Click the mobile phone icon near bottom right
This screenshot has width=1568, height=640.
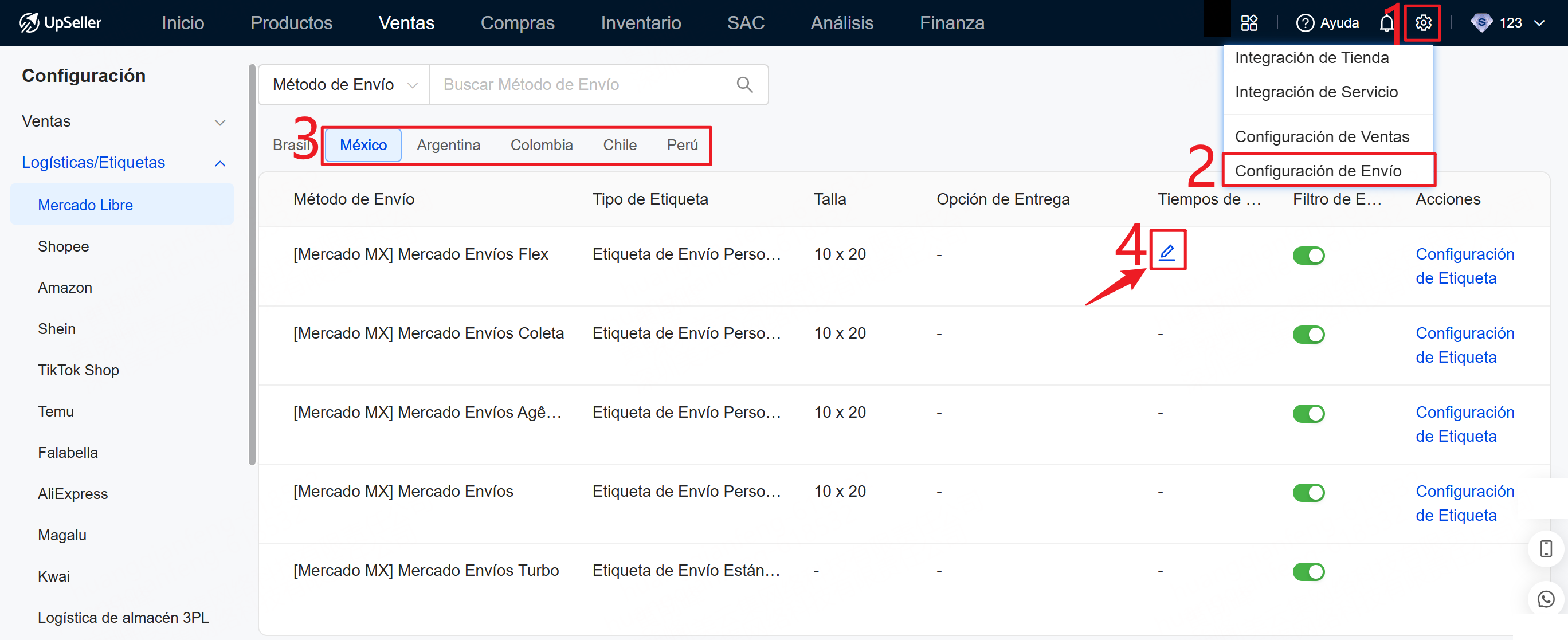coord(1545,548)
